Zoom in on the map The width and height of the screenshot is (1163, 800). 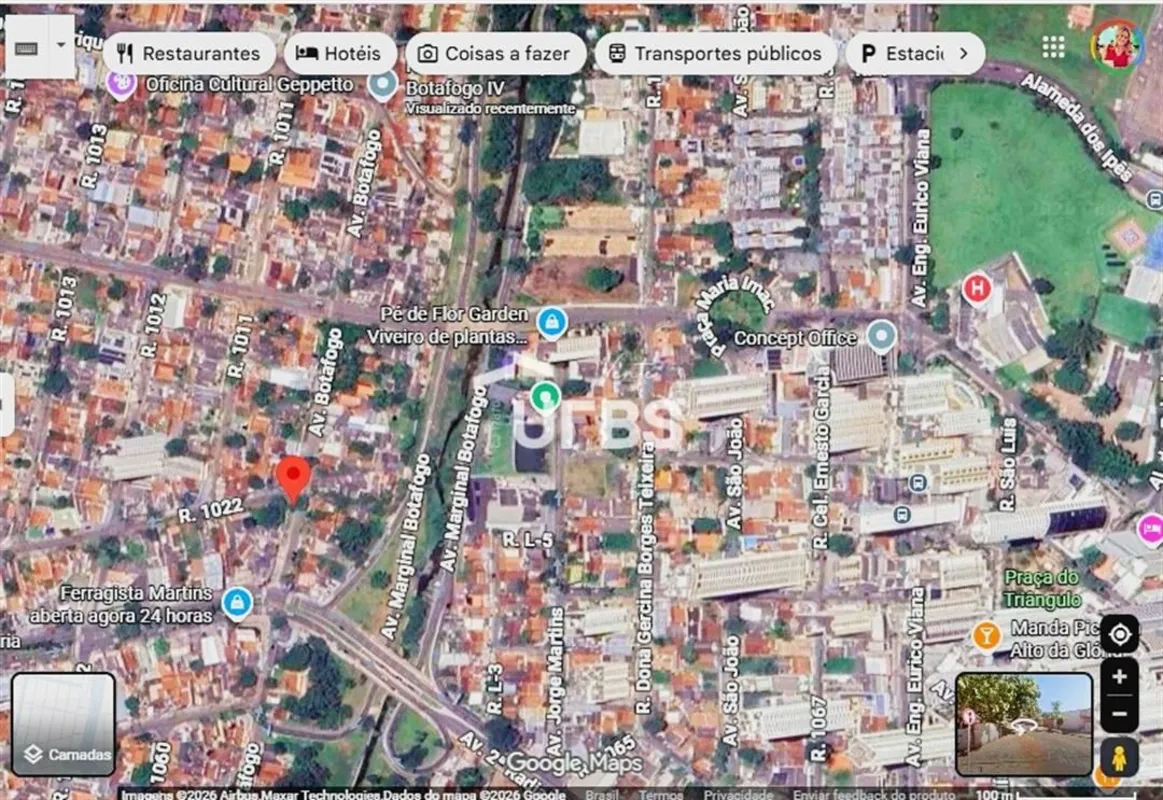pyautogui.click(x=1119, y=677)
